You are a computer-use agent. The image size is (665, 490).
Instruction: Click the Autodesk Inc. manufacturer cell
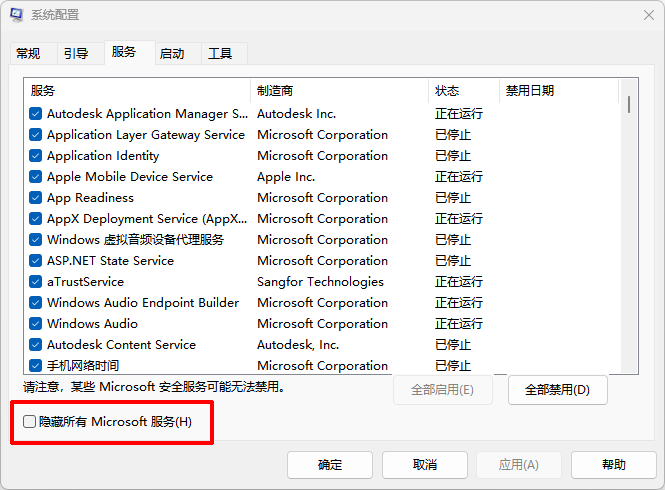[296, 114]
